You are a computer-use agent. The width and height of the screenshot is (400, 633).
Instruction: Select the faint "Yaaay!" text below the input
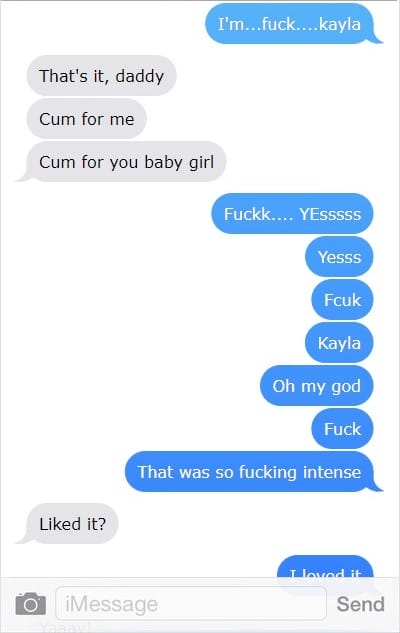(x=66, y=627)
